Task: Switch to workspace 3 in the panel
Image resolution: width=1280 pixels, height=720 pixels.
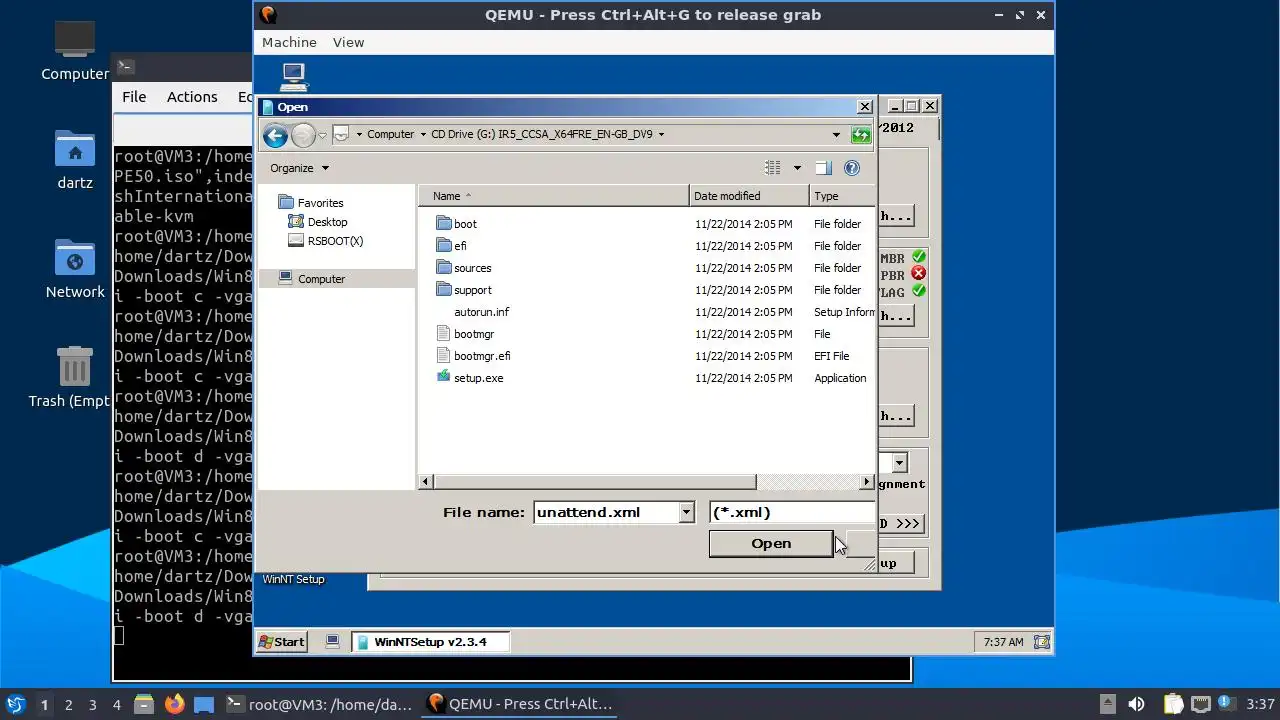Action: pos(92,705)
